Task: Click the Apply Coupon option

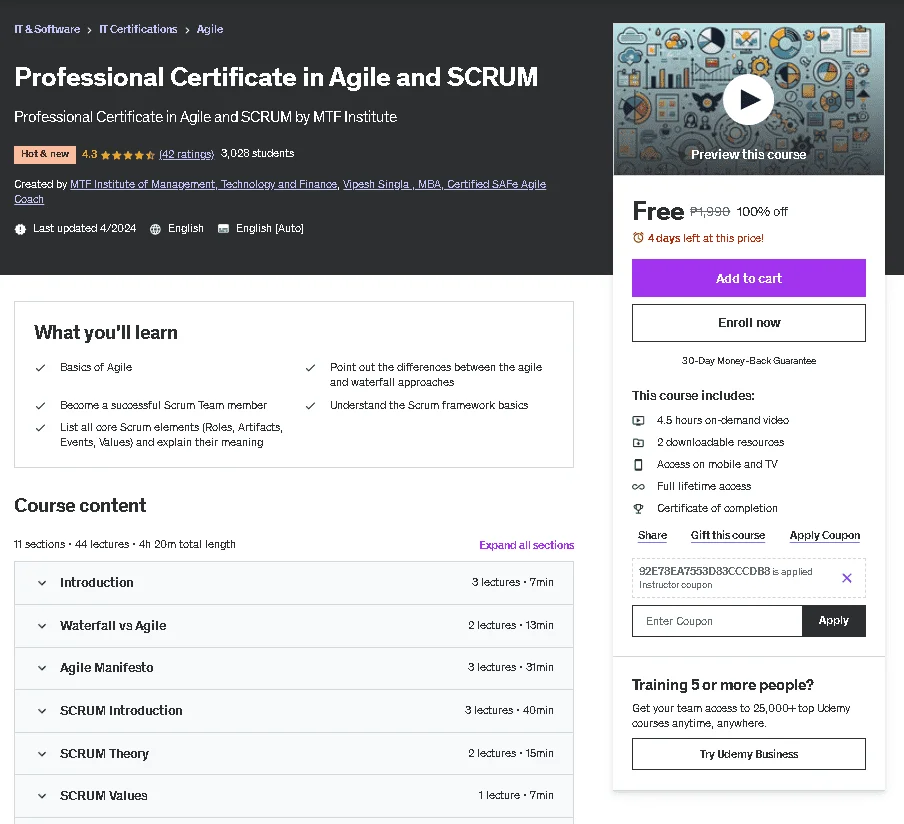Action: point(824,535)
